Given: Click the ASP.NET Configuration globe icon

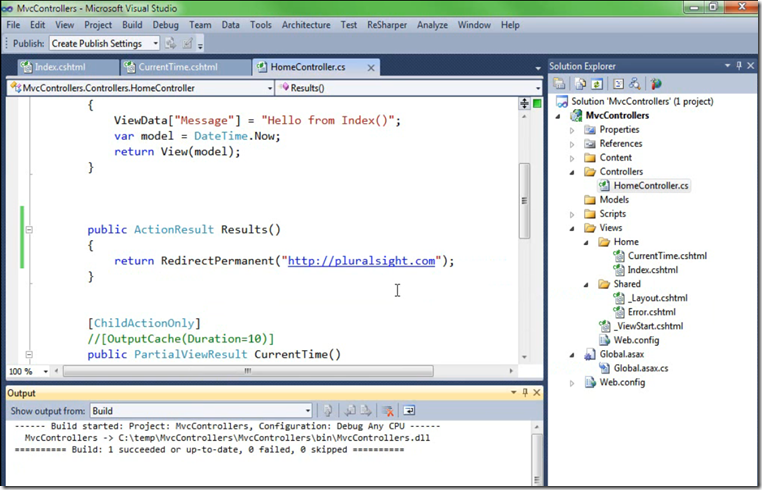Looking at the screenshot, I should point(656,84).
